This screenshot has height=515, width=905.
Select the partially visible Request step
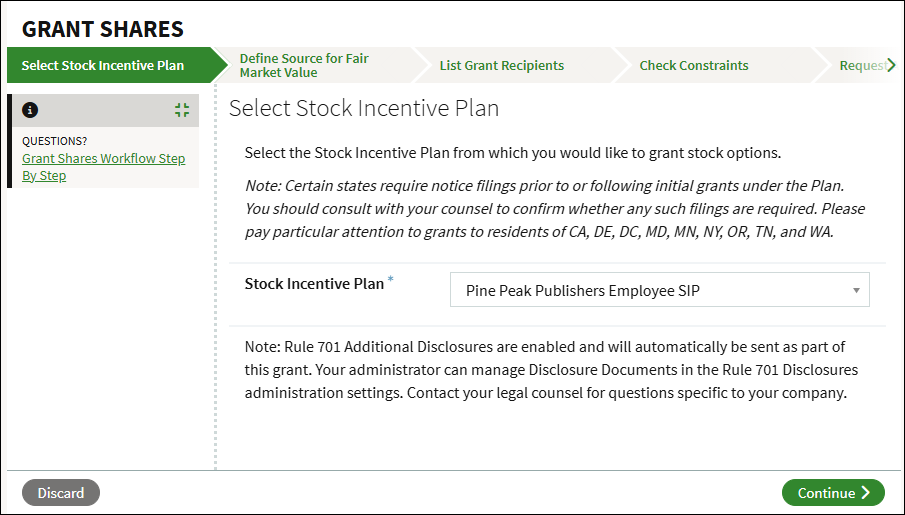click(862, 66)
